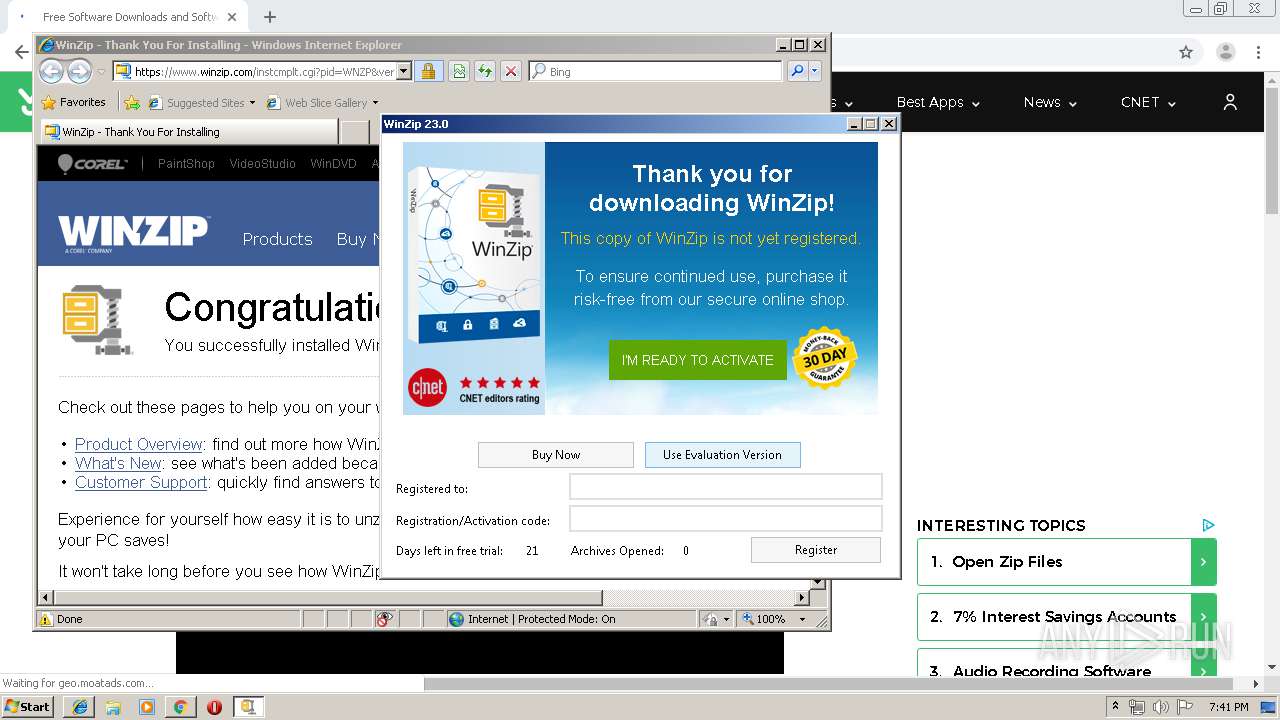This screenshot has width=1280, height=720.
Task: Click the privacy report eye icon in IE status bar
Action: coord(384,619)
